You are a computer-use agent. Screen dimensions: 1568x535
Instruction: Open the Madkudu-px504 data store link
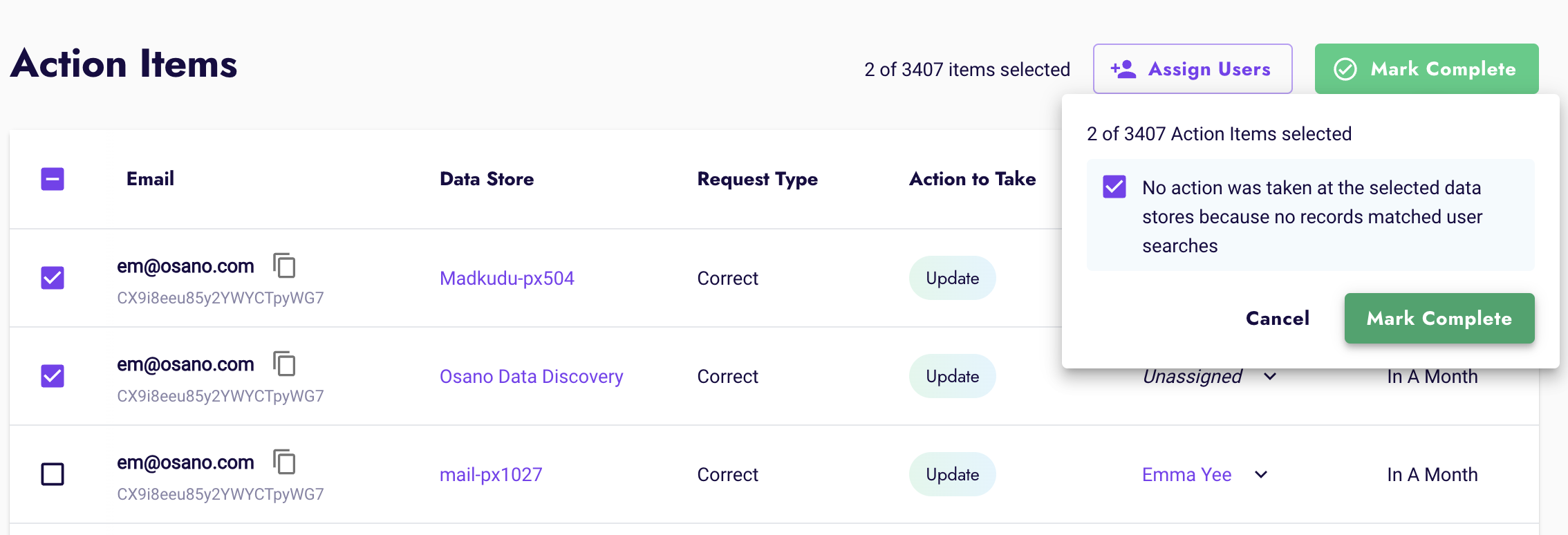[507, 278]
